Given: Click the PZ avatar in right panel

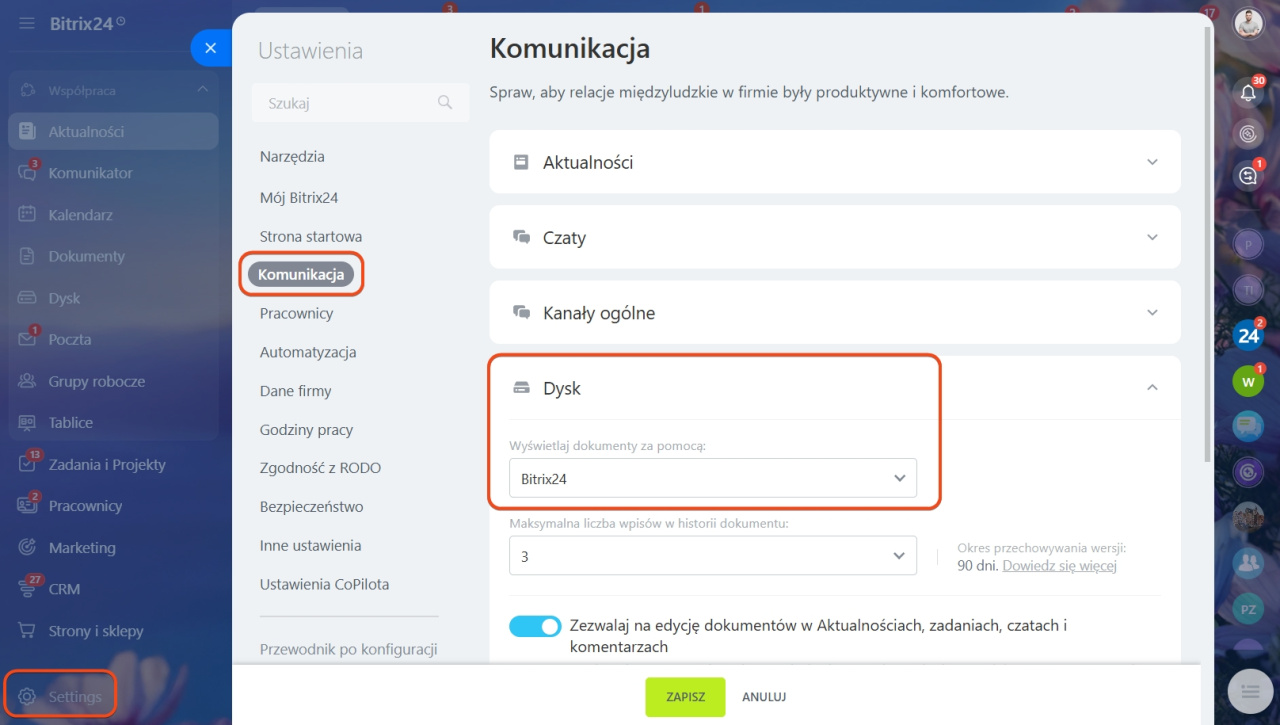Looking at the screenshot, I should pyautogui.click(x=1248, y=608).
